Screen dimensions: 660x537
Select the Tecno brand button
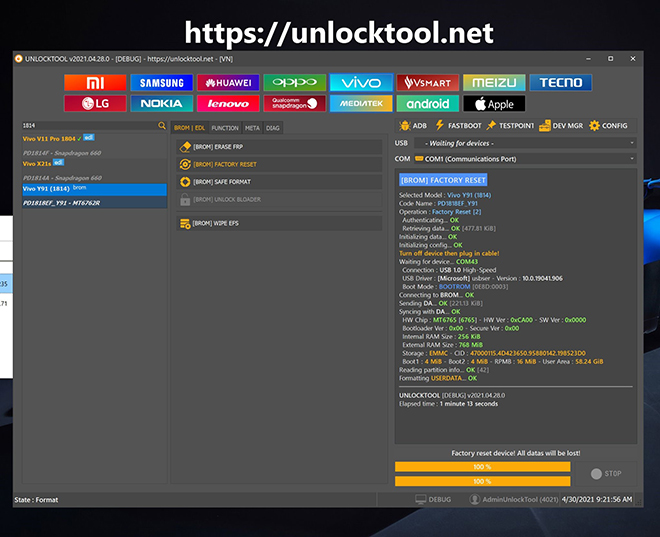[561, 82]
